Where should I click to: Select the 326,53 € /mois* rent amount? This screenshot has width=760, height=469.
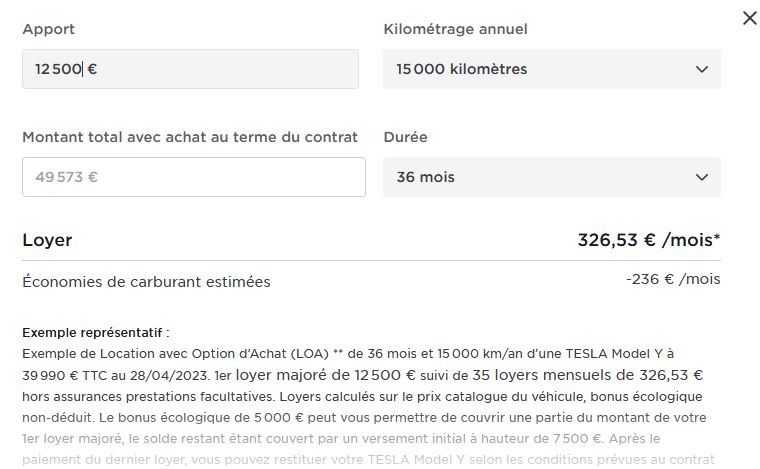[649, 240]
